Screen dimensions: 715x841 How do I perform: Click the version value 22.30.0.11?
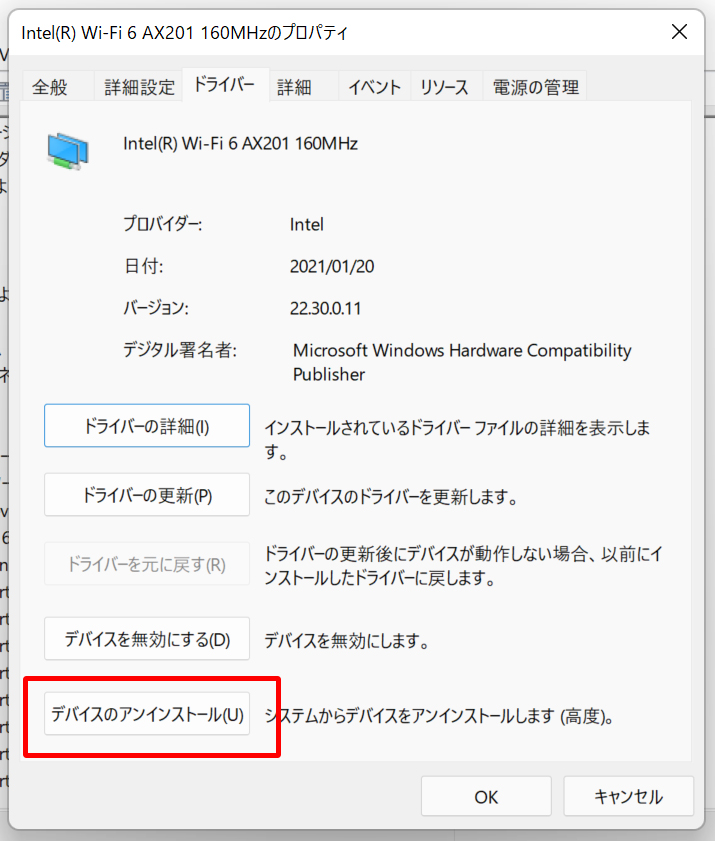[x=325, y=308]
